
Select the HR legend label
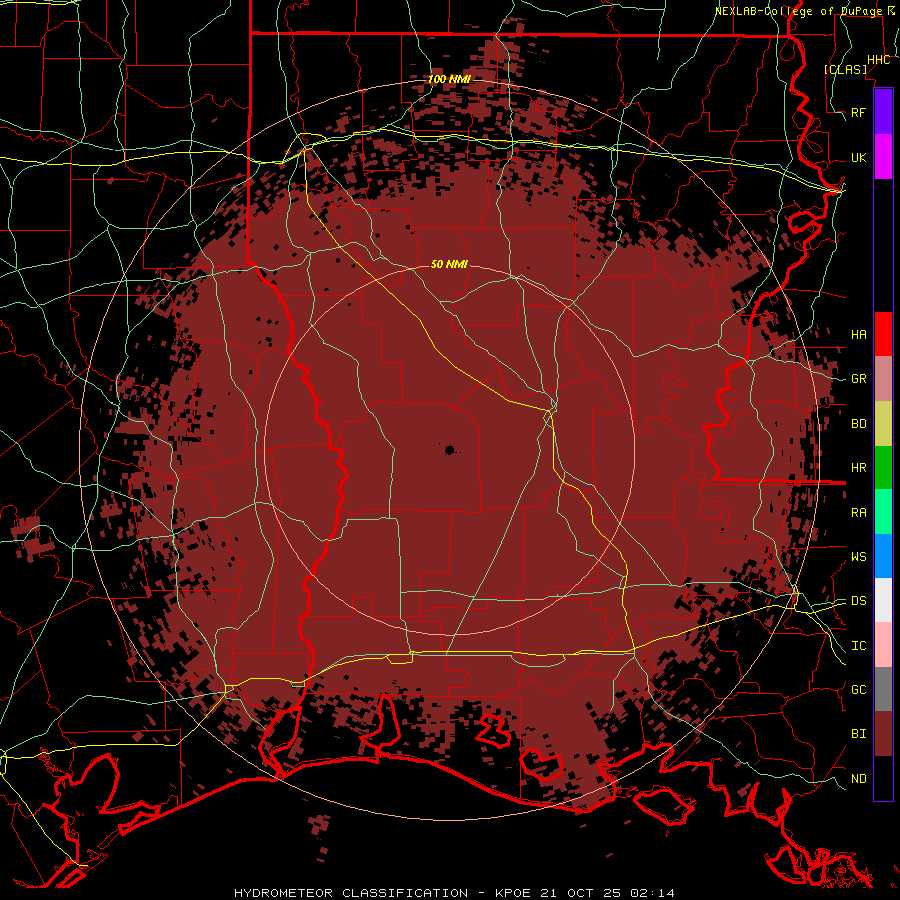coord(859,468)
